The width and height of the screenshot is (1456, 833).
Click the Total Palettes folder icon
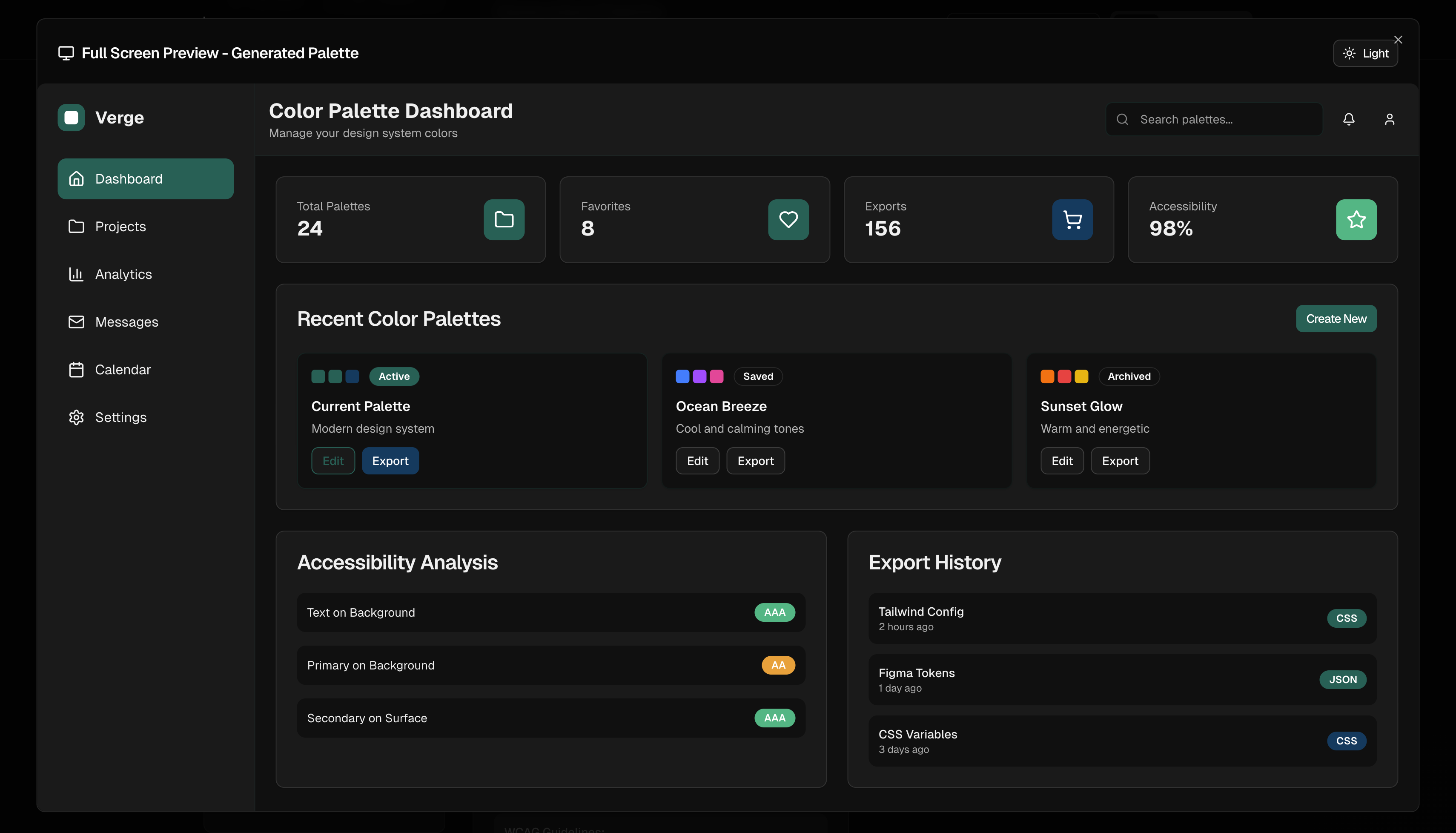[x=504, y=220]
